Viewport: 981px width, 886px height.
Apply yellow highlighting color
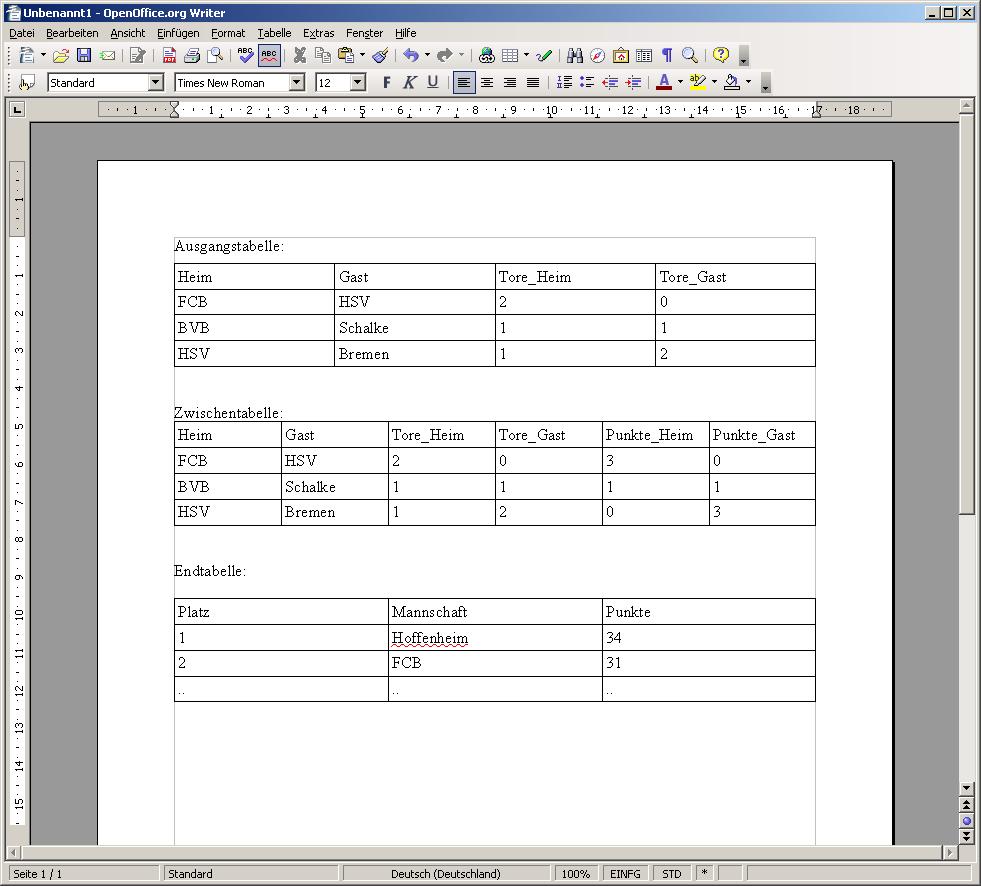coord(698,83)
